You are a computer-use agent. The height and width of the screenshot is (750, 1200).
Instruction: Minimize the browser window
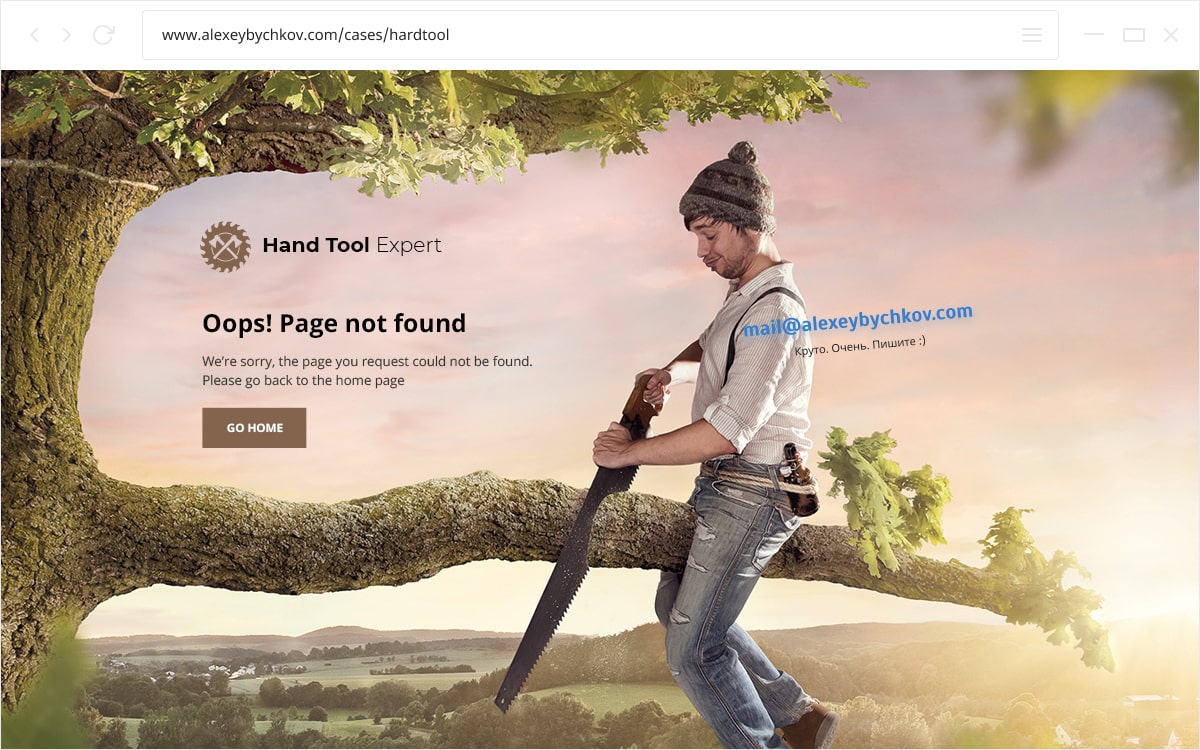[1094, 35]
